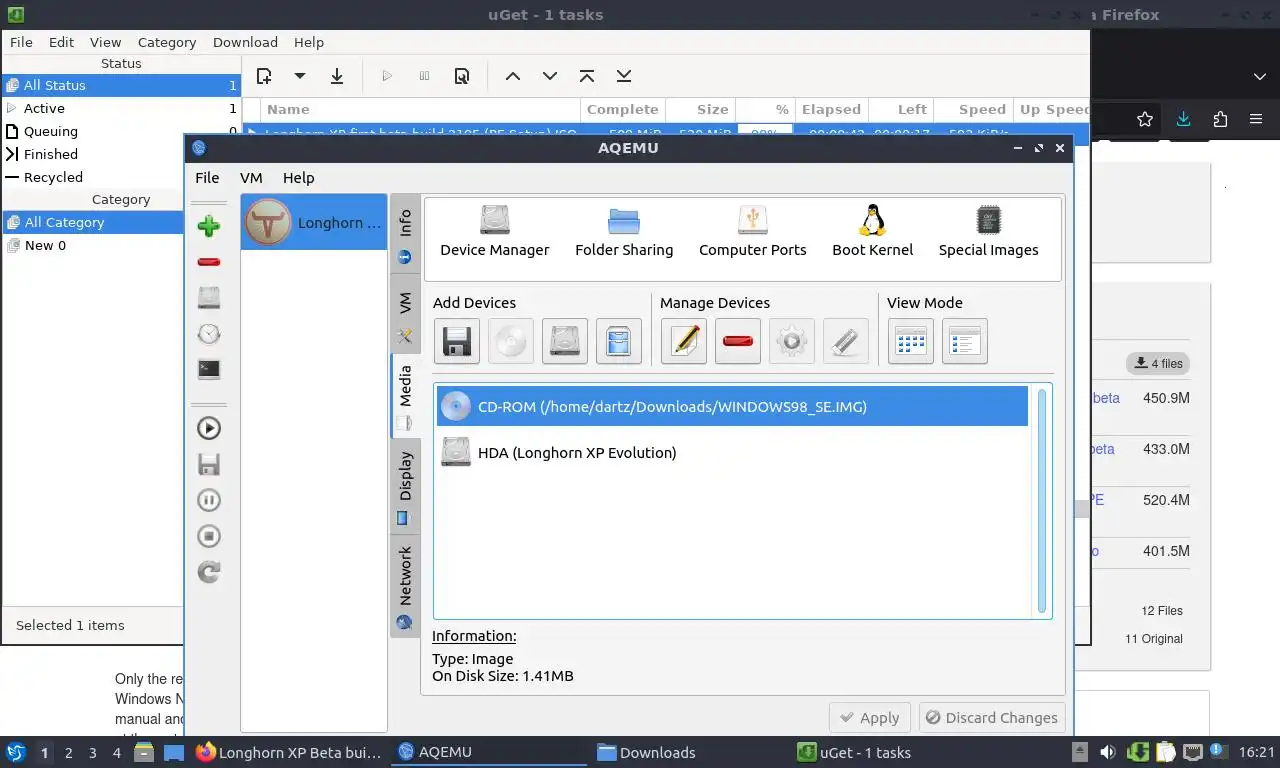Open Firefox hamburger menu
The image size is (1280, 768).
pyautogui.click(x=1256, y=119)
